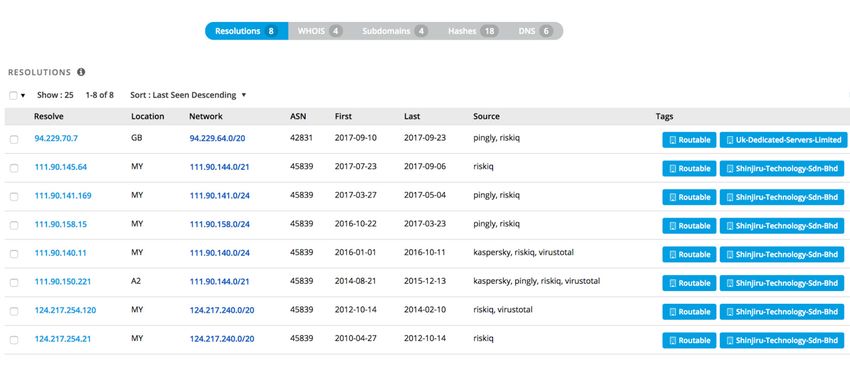Open IP 111.90.140.11
The height and width of the screenshot is (371, 850).
[60, 253]
